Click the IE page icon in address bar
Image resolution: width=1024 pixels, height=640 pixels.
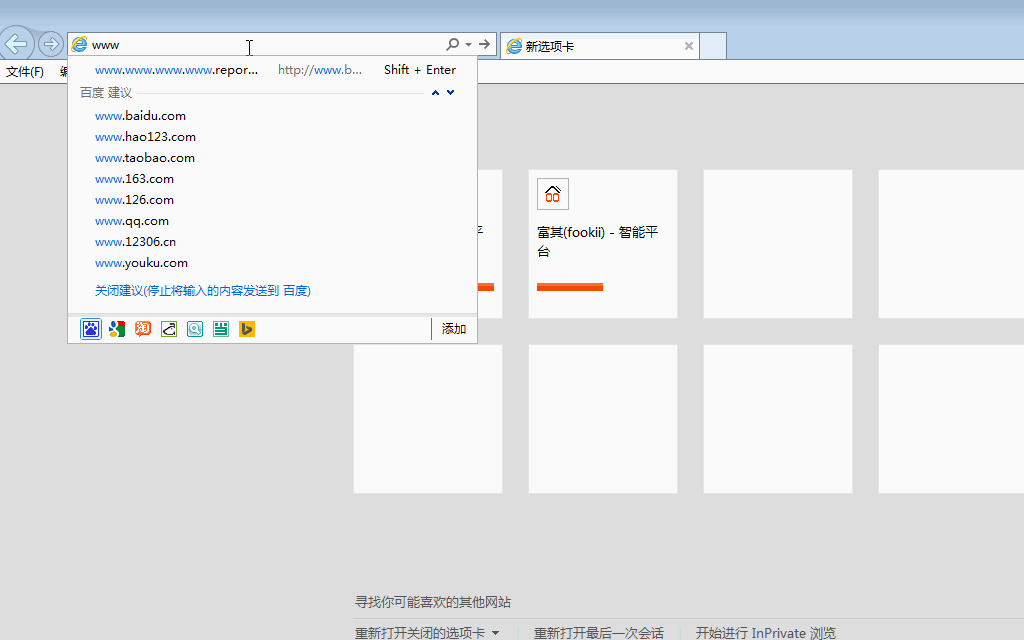(79, 44)
